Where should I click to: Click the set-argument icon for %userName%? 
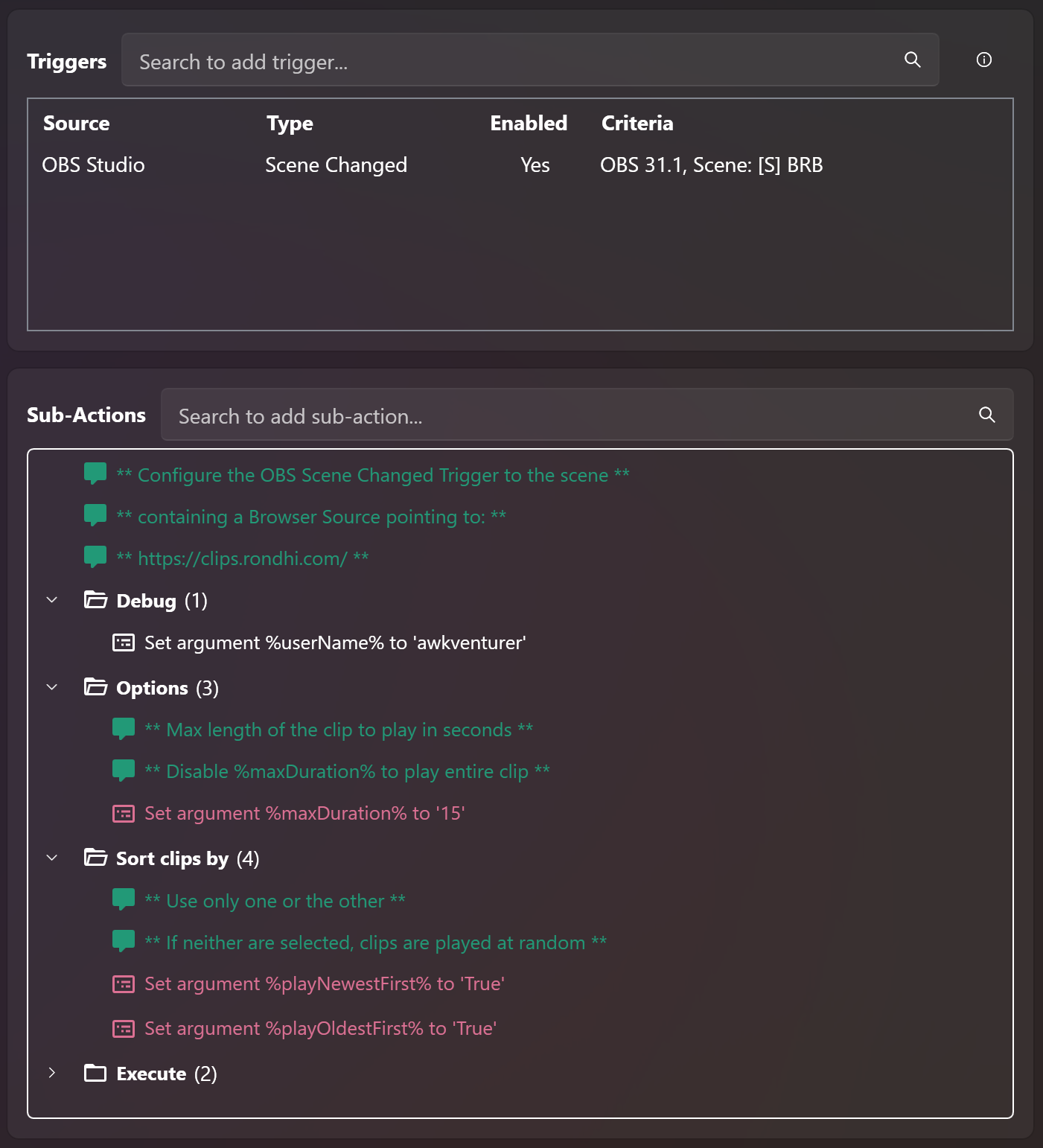124,642
